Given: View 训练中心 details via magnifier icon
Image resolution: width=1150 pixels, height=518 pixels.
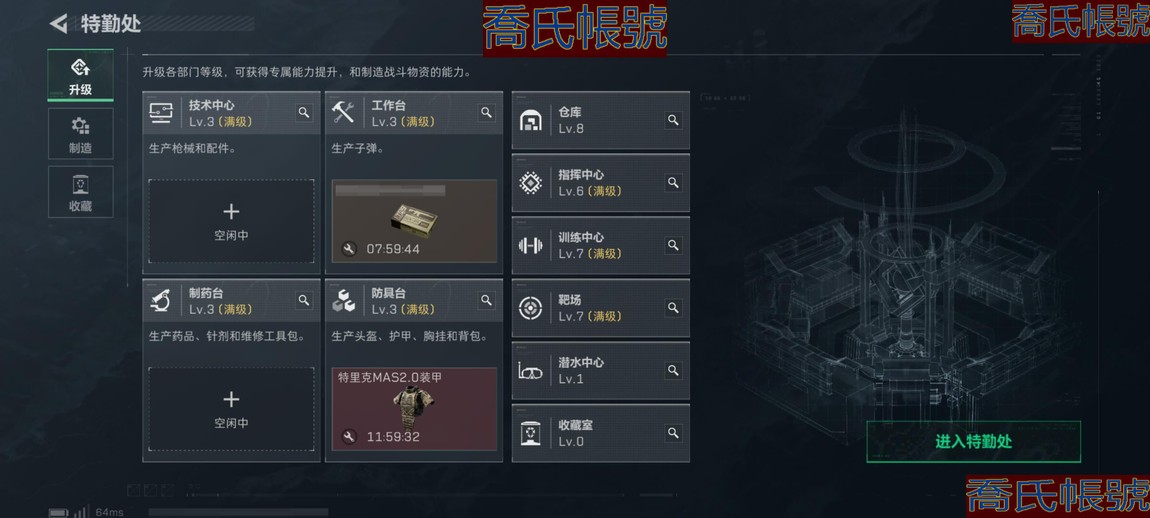Looking at the screenshot, I should pos(673,245).
